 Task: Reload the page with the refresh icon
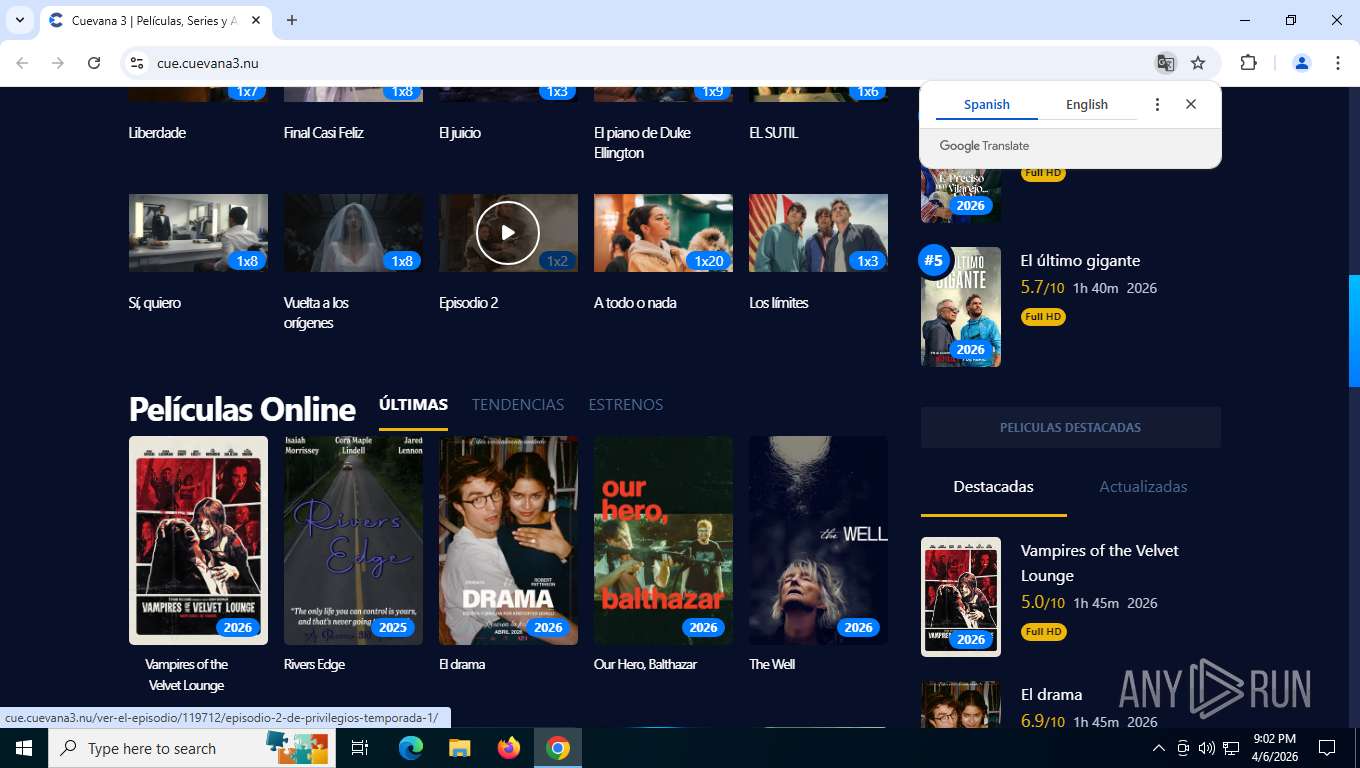pyautogui.click(x=94, y=63)
